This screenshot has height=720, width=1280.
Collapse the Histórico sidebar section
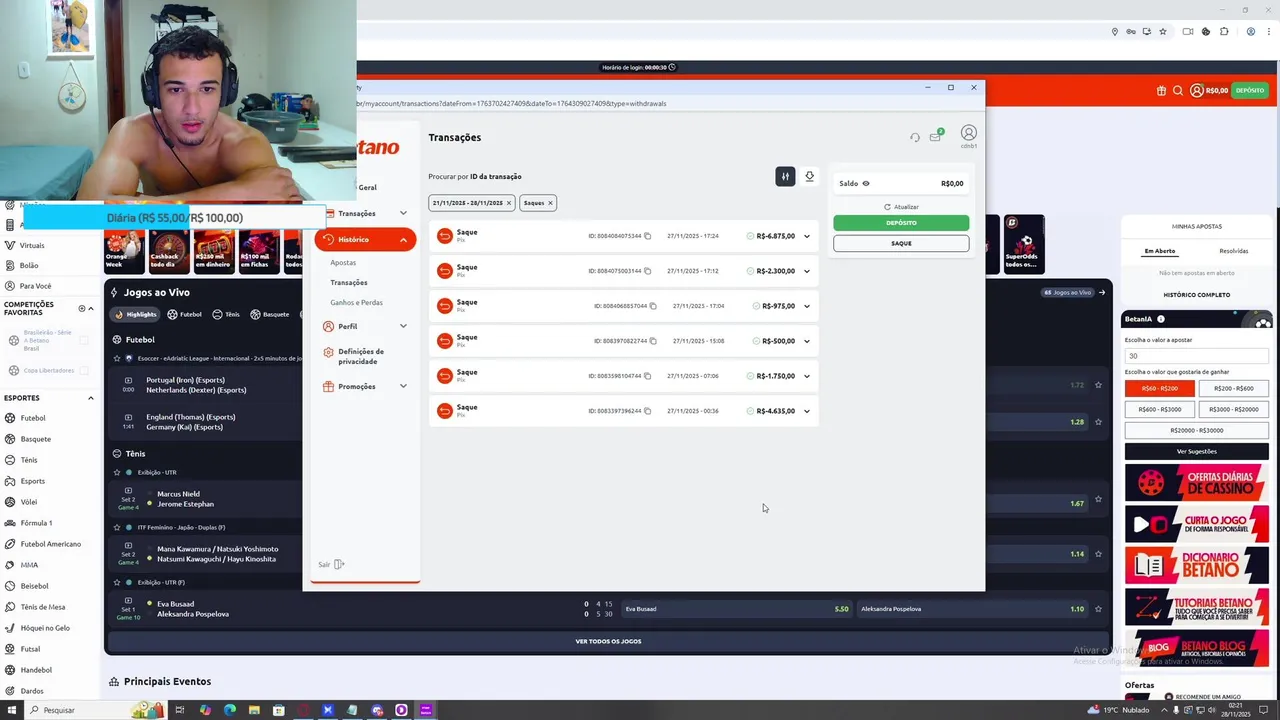click(x=403, y=240)
